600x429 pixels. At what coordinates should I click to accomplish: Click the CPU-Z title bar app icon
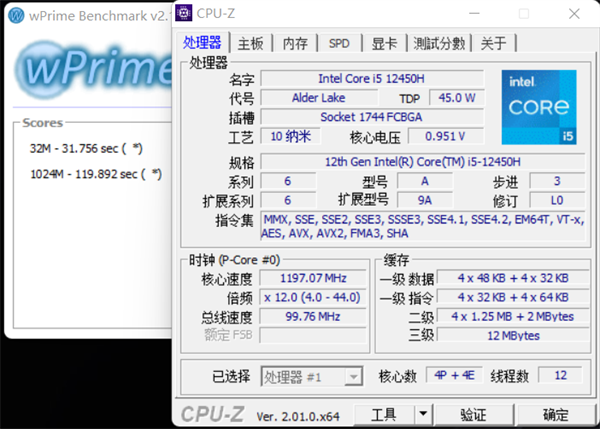[187, 14]
